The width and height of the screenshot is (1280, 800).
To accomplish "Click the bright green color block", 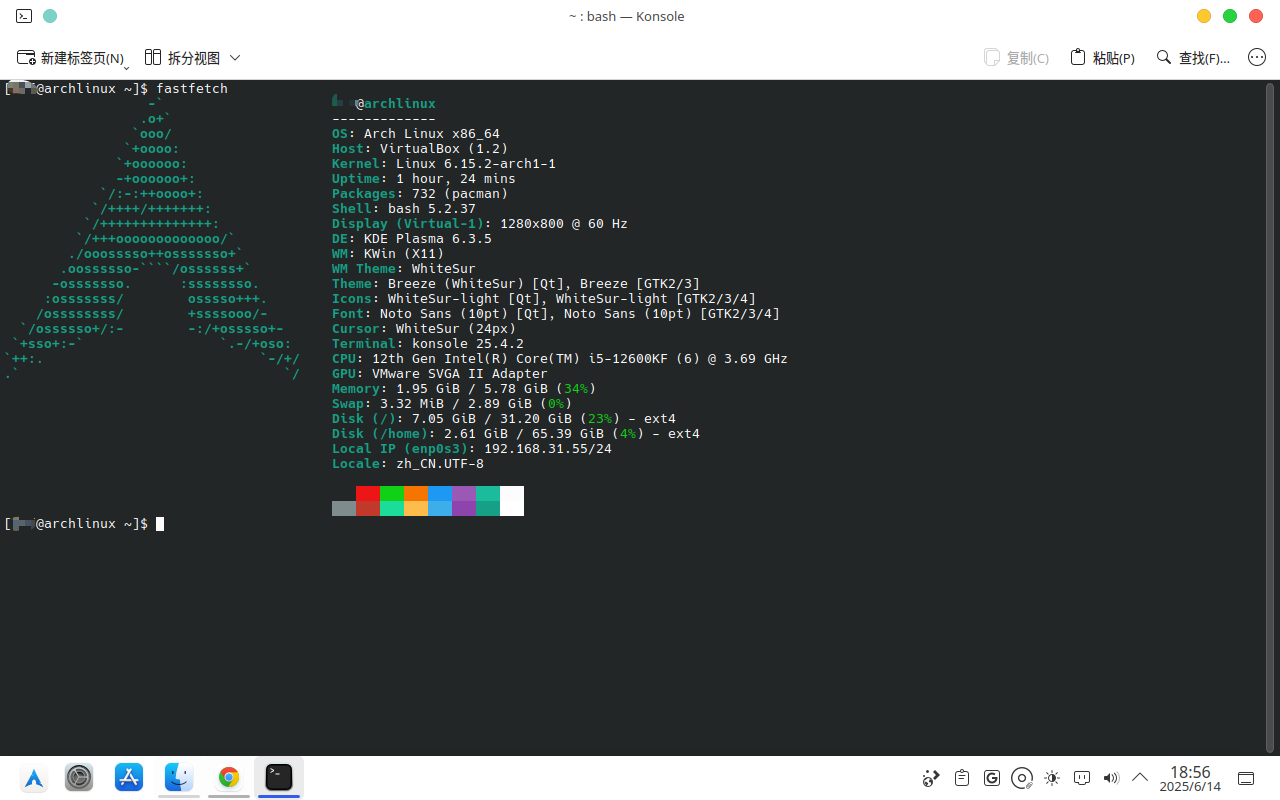I will click(x=392, y=493).
